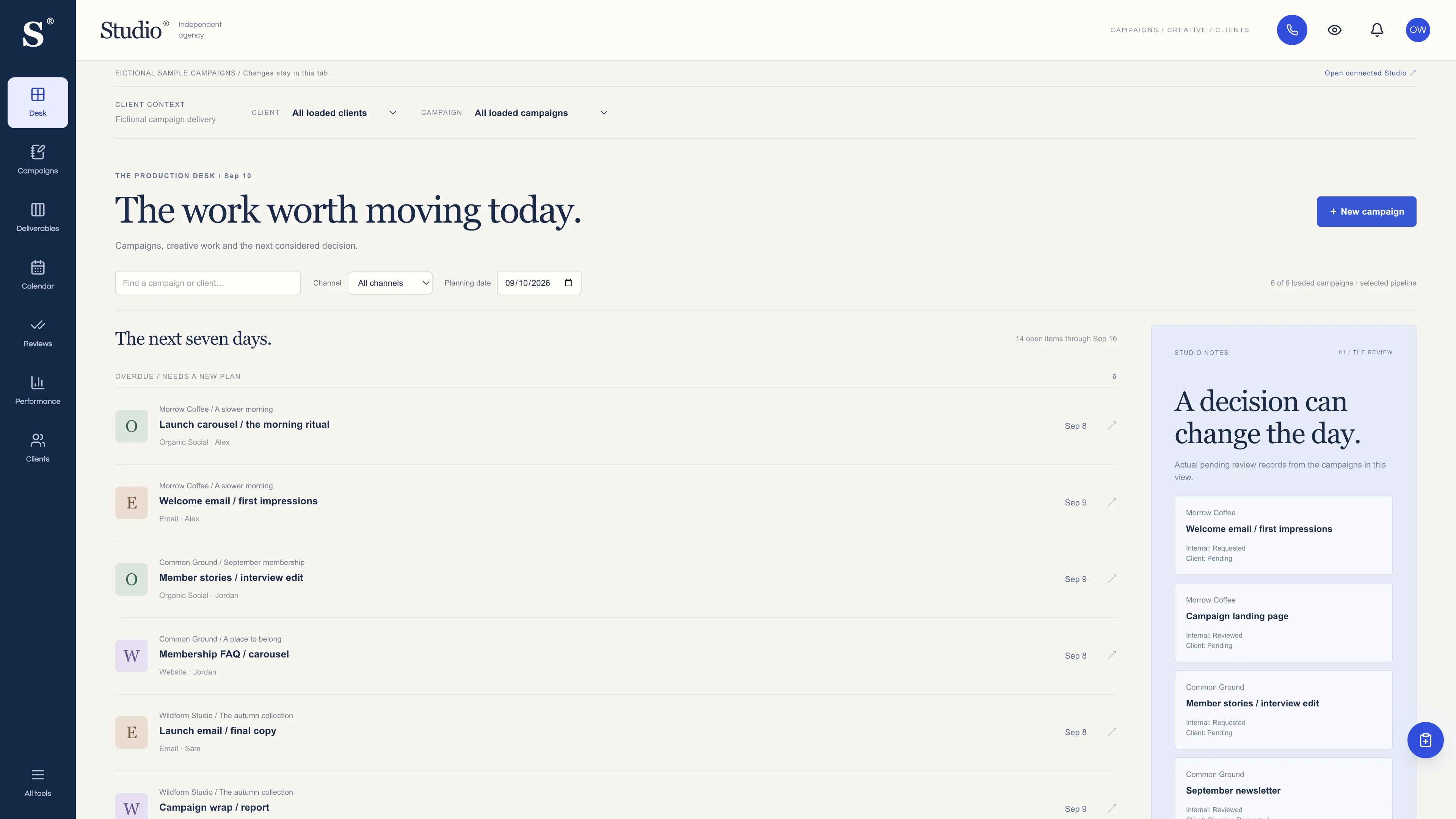Click the floating clipboard add button
The image size is (1456, 819).
1426,740
